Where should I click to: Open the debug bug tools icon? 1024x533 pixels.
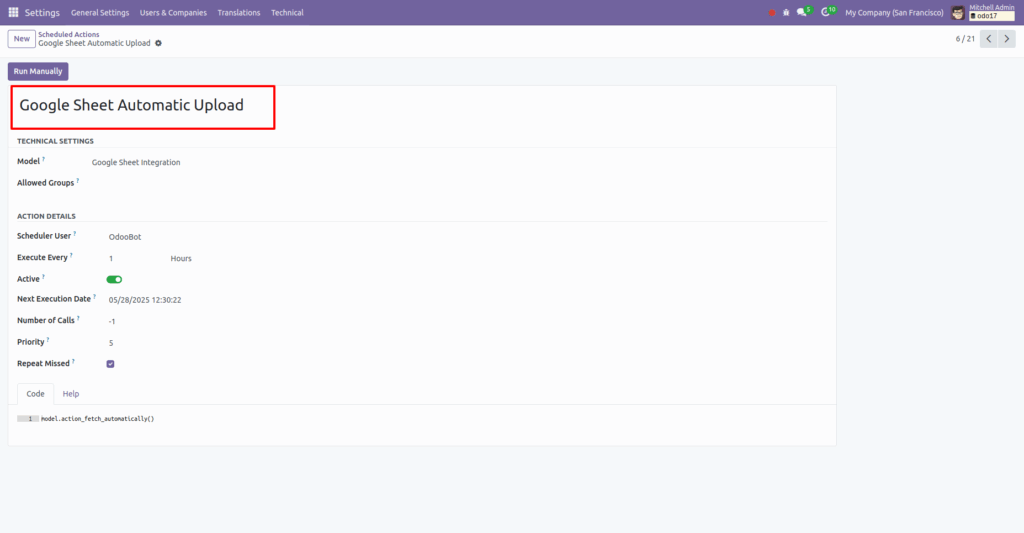(786, 12)
